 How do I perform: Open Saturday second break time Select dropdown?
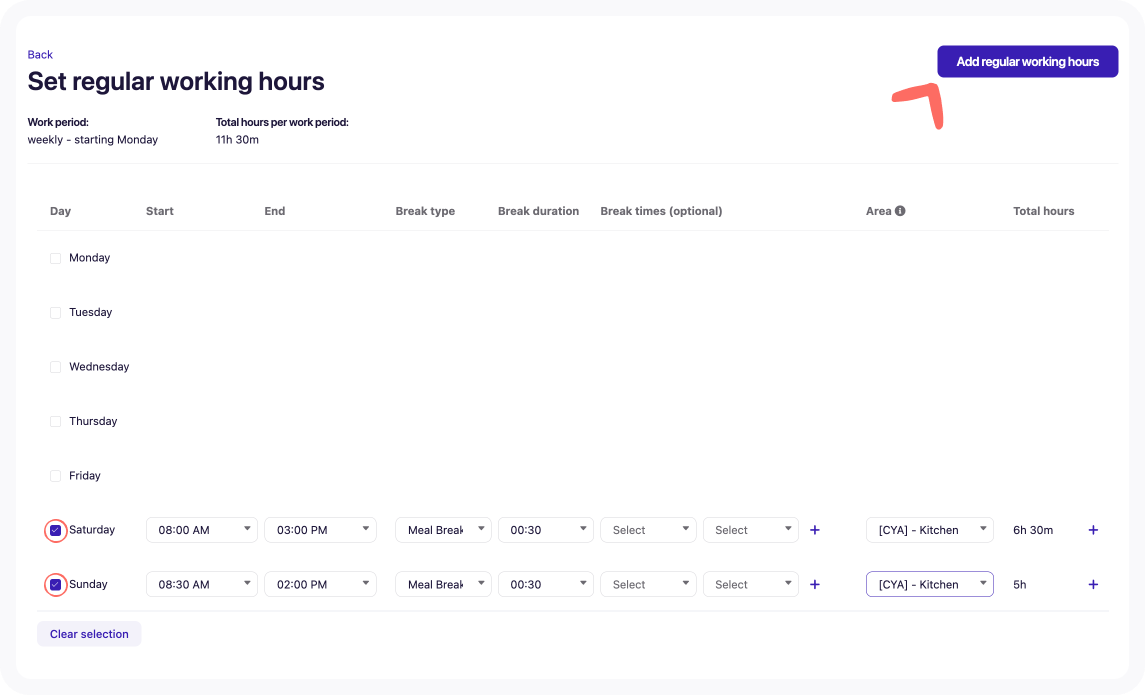pyautogui.click(x=750, y=530)
